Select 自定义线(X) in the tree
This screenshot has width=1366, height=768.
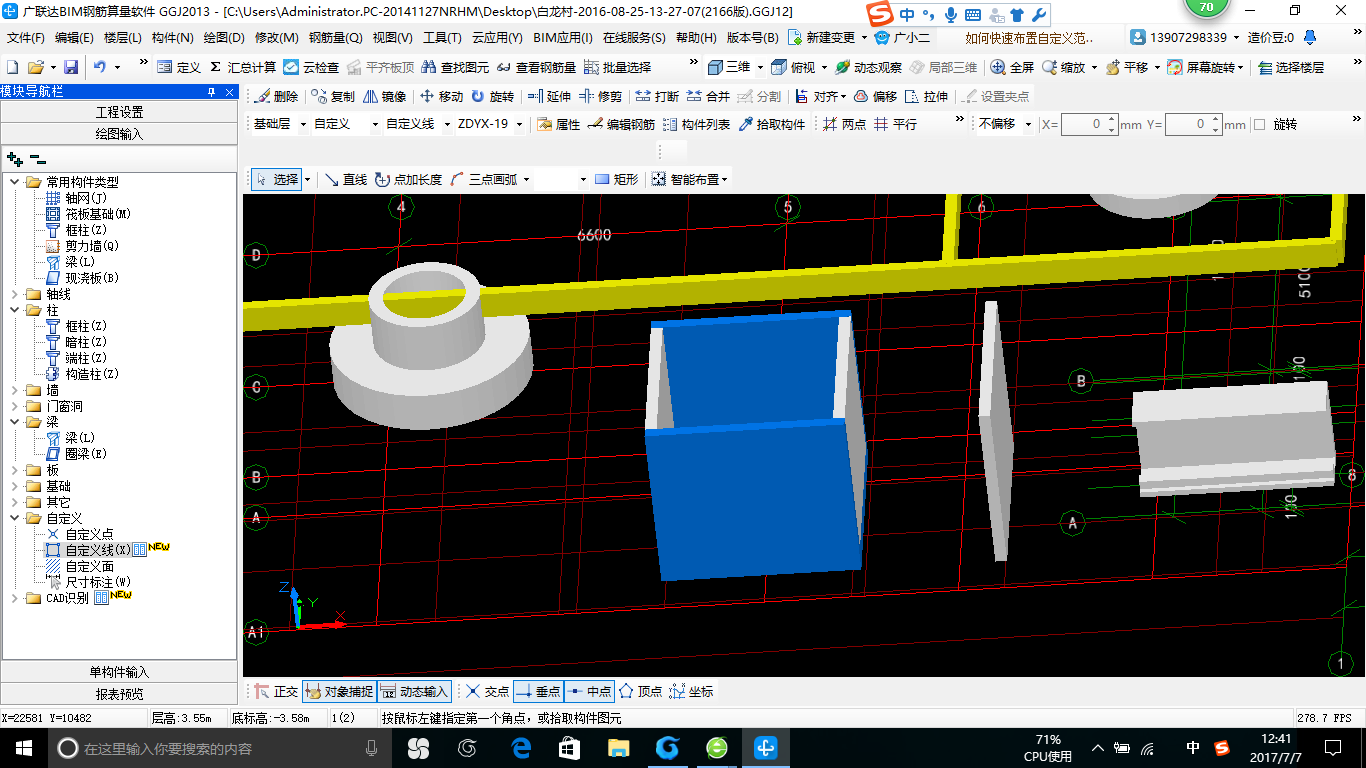click(98, 550)
